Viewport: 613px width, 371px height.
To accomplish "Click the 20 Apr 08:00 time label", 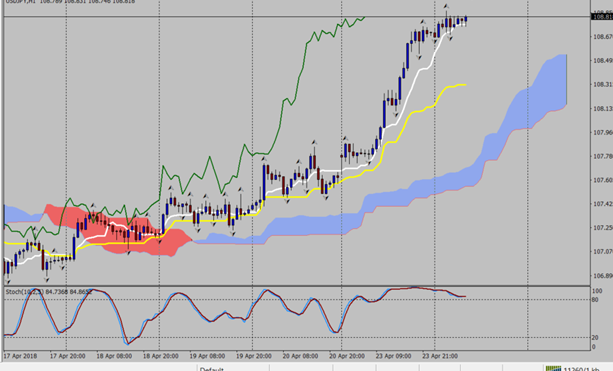I will pyautogui.click(x=300, y=356).
